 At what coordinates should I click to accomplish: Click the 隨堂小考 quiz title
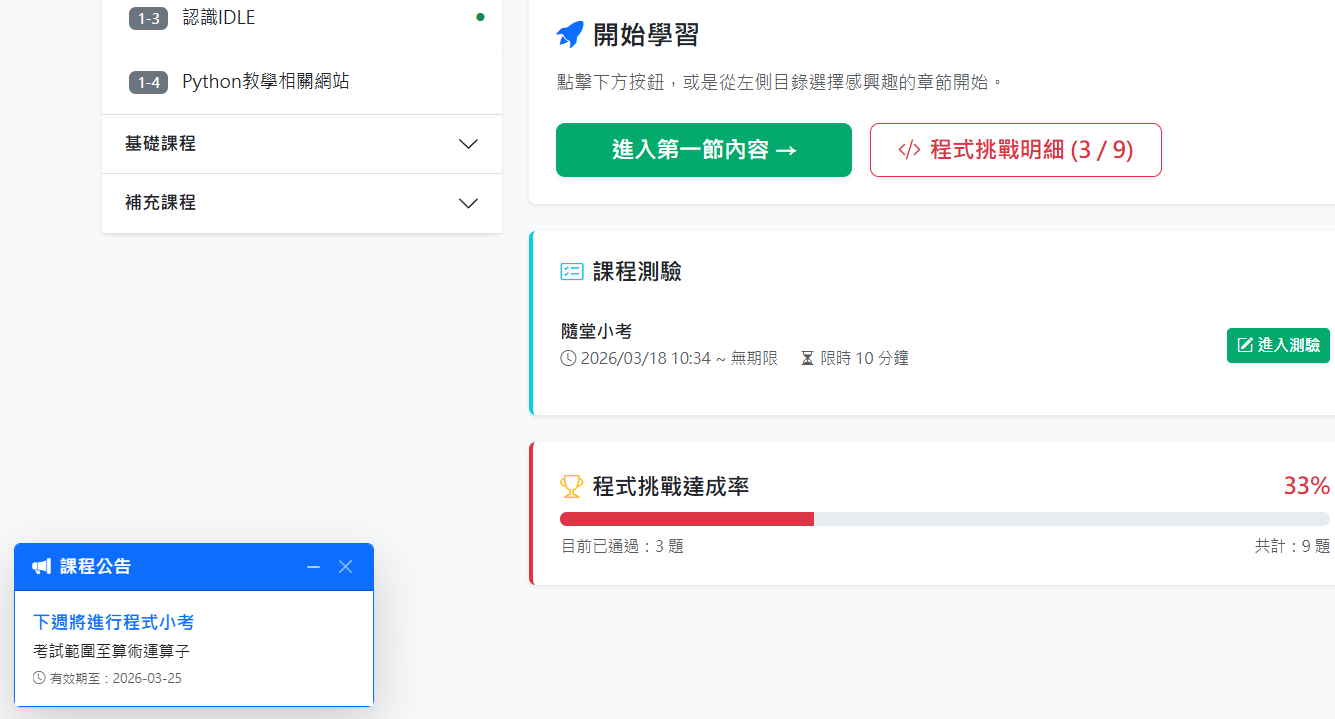596,332
